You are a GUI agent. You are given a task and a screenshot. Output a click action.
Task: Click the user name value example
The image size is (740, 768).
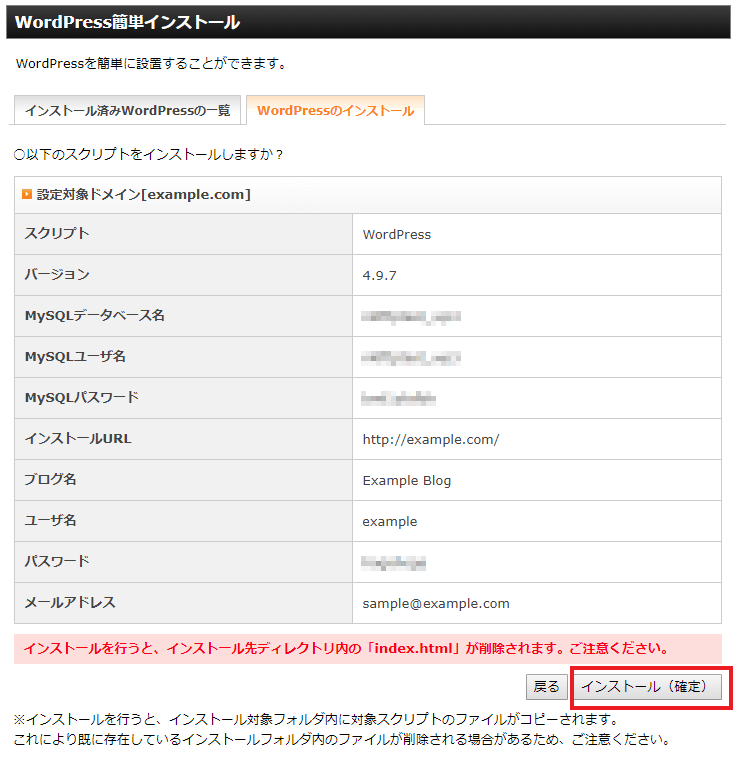(390, 522)
